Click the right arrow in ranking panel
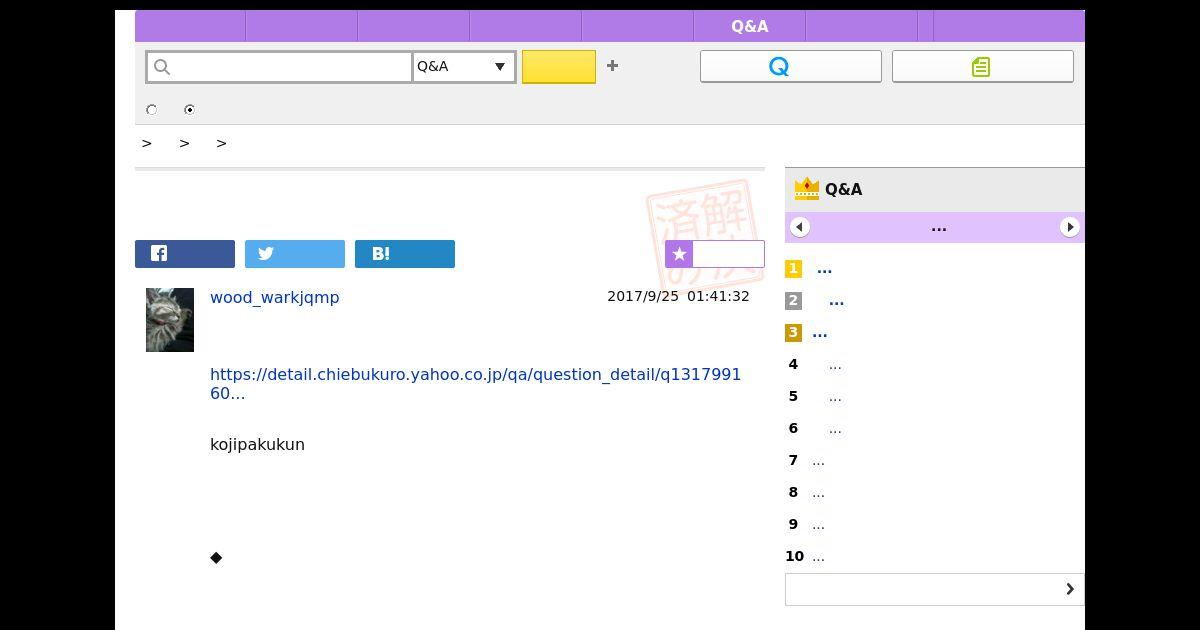The width and height of the screenshot is (1200, 630). (x=1070, y=227)
